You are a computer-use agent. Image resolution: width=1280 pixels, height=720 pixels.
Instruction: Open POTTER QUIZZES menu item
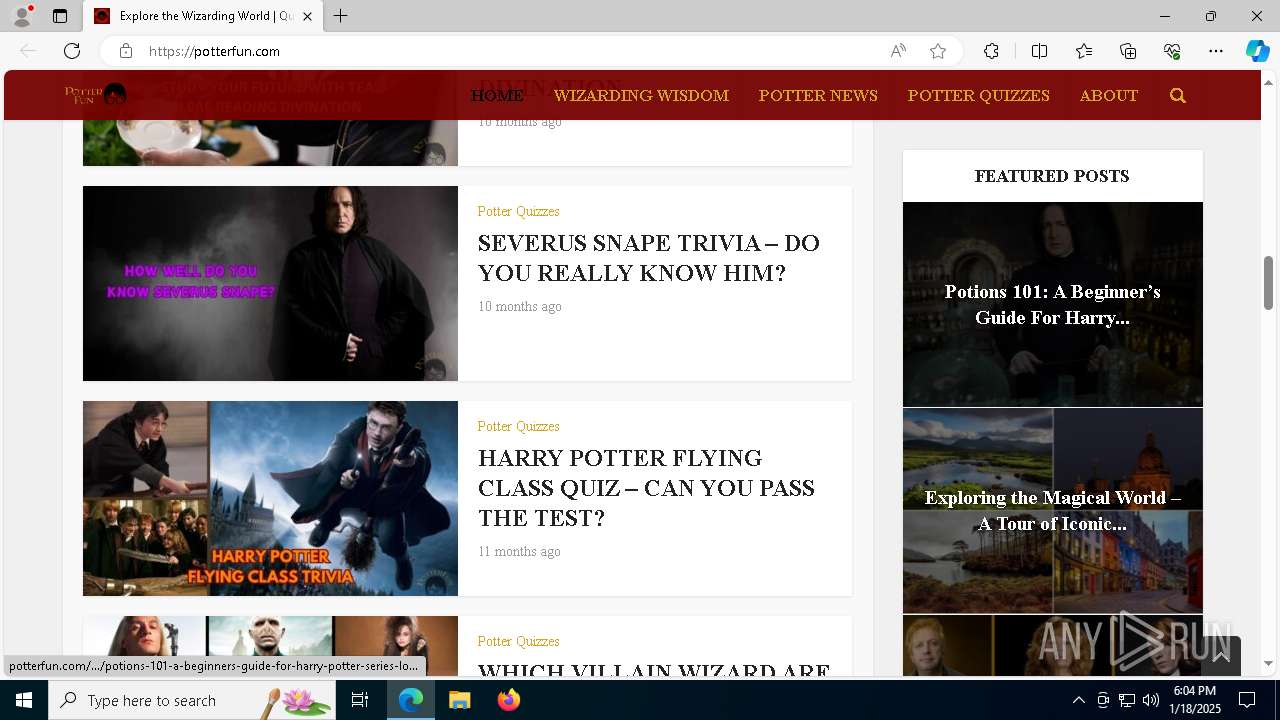click(979, 96)
